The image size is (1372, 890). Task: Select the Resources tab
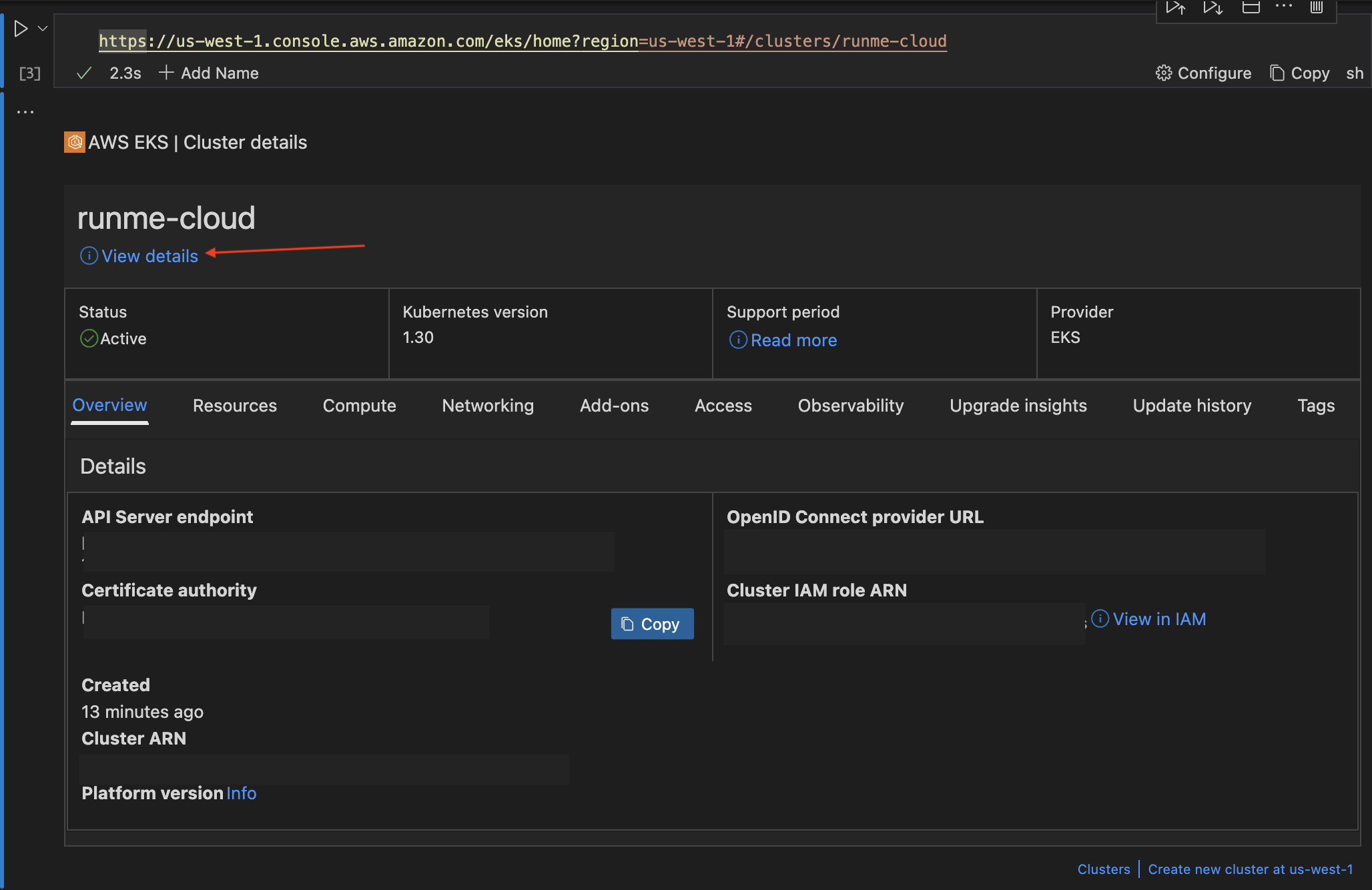(235, 405)
